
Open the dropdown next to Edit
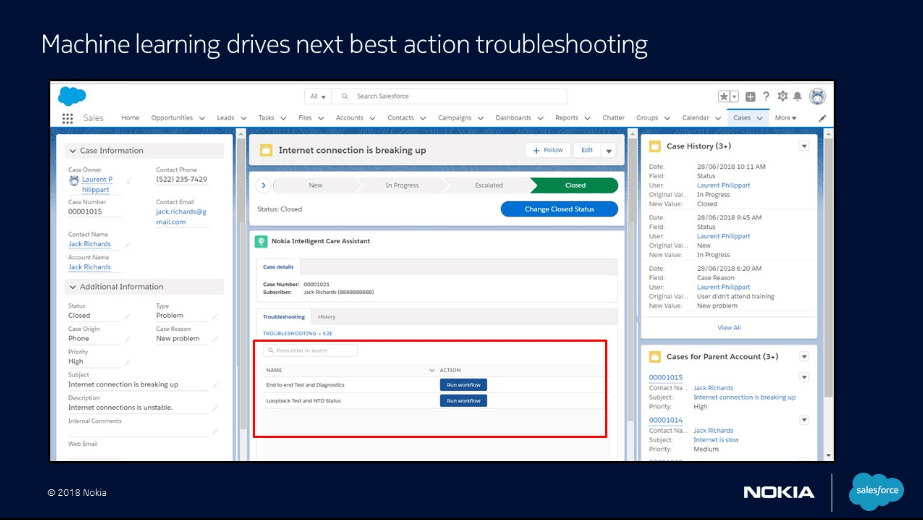pos(609,151)
